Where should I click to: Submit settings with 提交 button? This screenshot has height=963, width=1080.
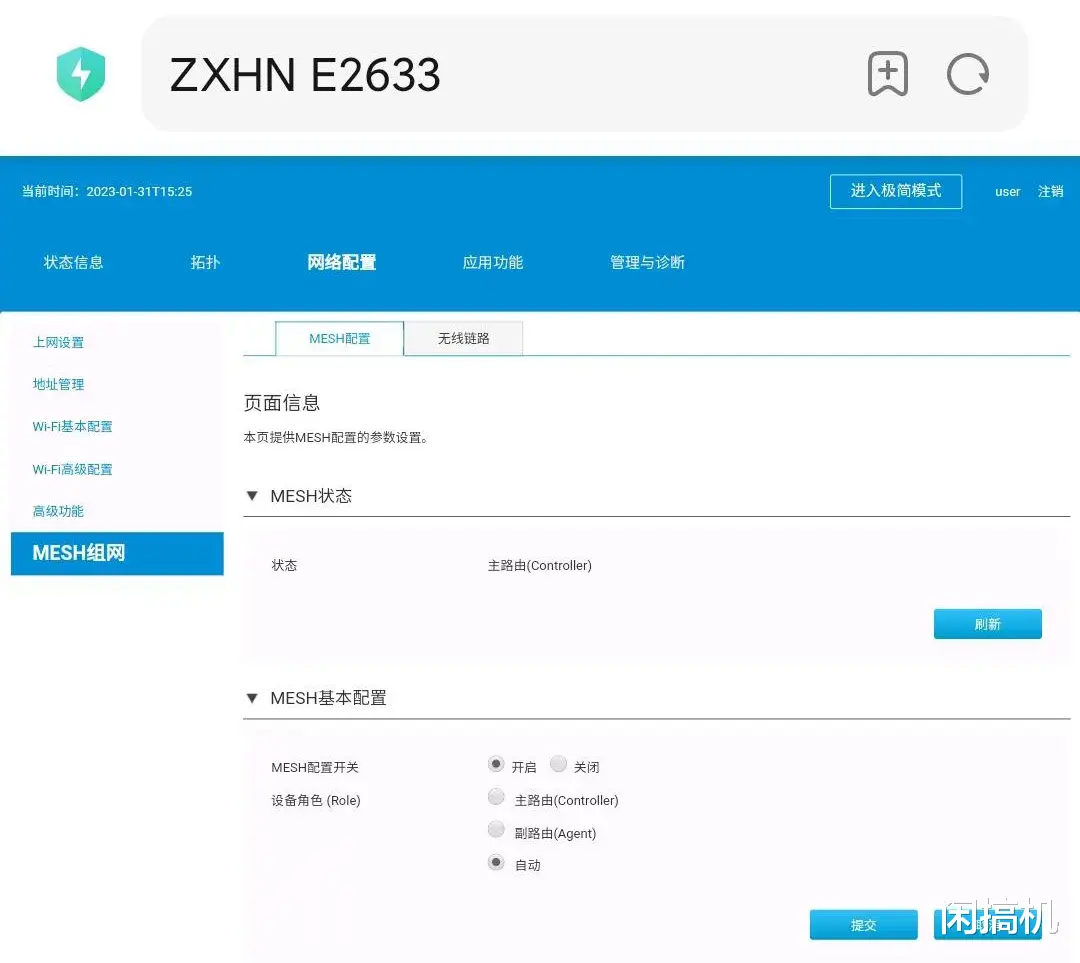point(864,924)
